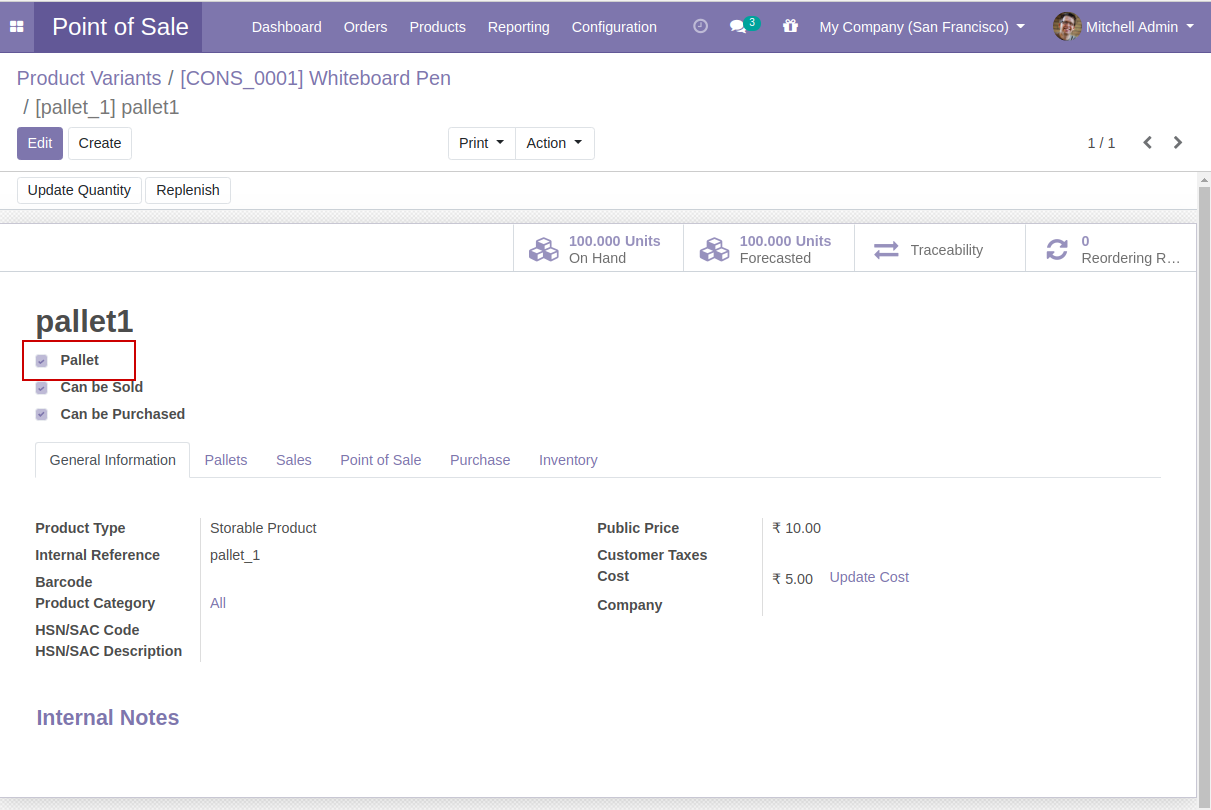The image size is (1211, 810).
Task: Click the Reordering Rules refresh icon
Action: click(1057, 250)
